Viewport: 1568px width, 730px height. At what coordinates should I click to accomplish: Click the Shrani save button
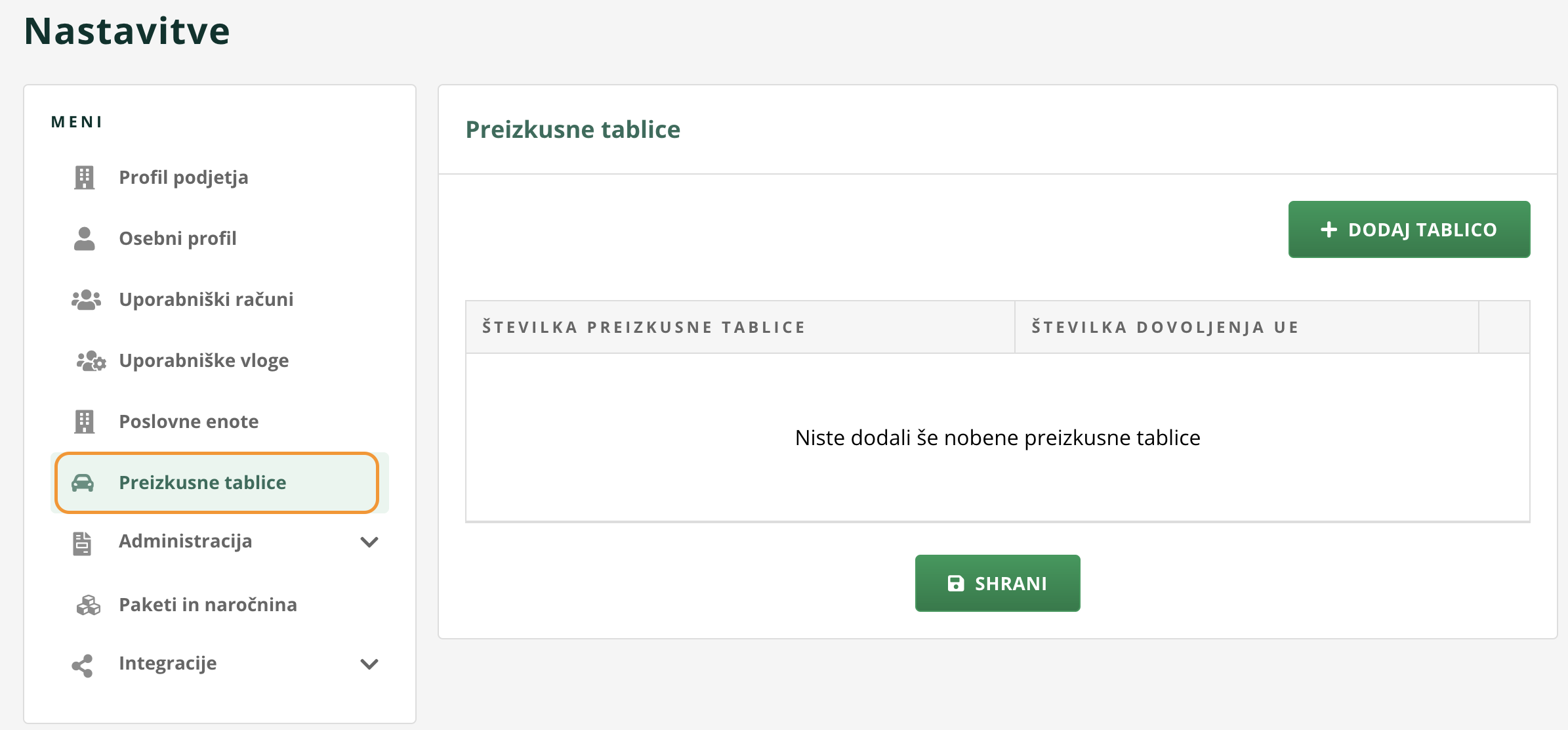point(997,583)
